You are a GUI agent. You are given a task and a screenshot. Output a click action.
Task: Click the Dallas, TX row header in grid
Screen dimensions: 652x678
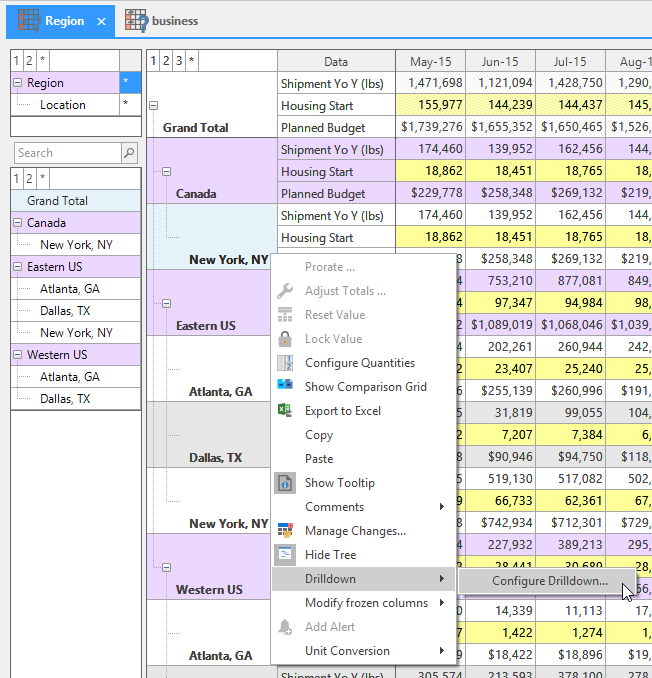[x=209, y=435]
